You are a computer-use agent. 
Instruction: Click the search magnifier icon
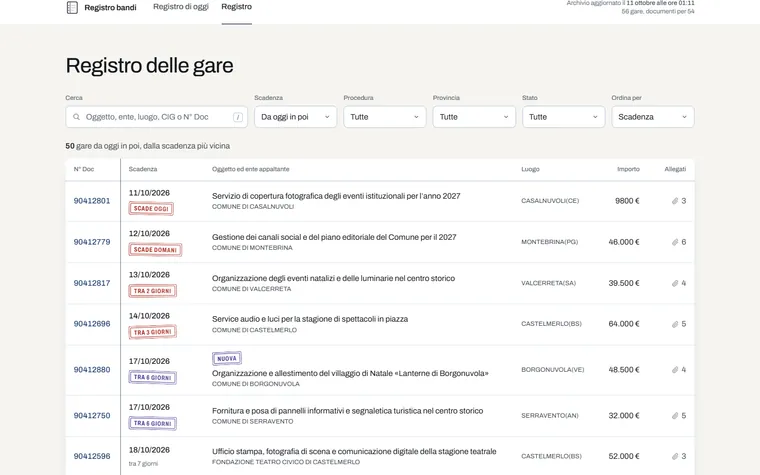pos(77,117)
